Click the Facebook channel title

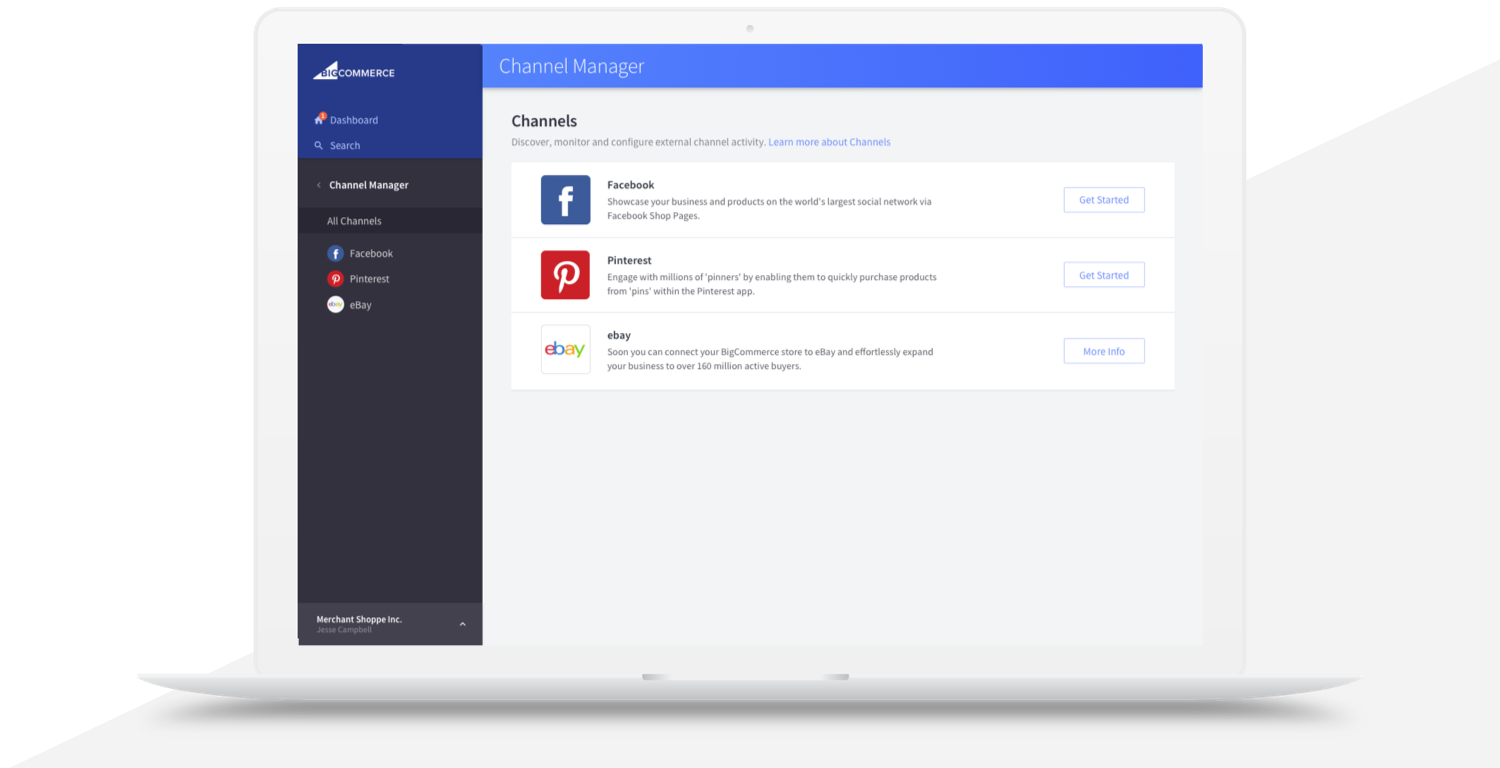coord(631,185)
